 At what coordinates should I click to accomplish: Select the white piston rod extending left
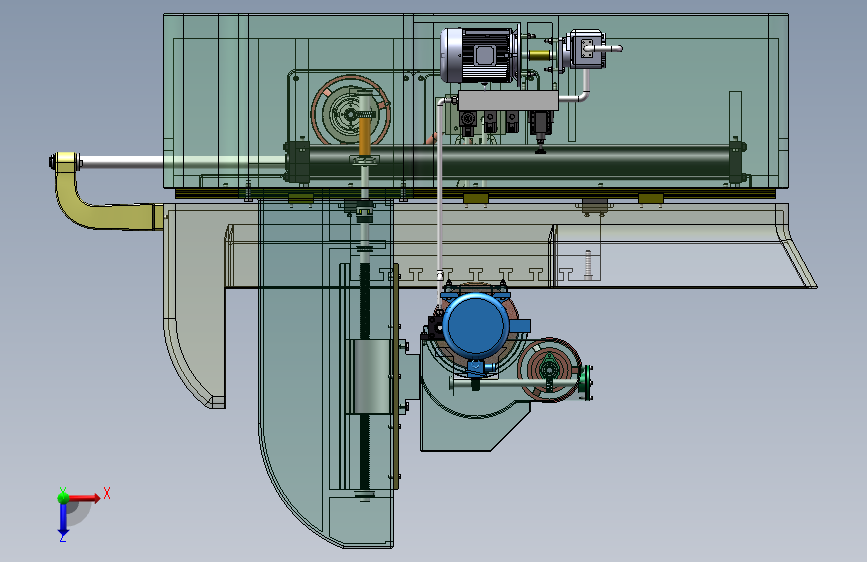point(182,162)
